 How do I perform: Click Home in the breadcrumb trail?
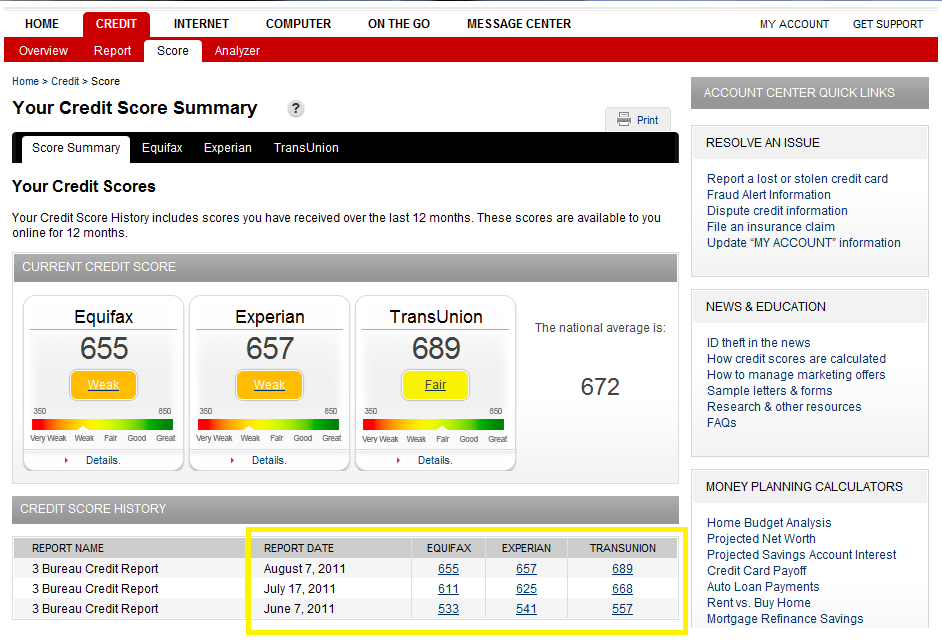(x=25, y=81)
